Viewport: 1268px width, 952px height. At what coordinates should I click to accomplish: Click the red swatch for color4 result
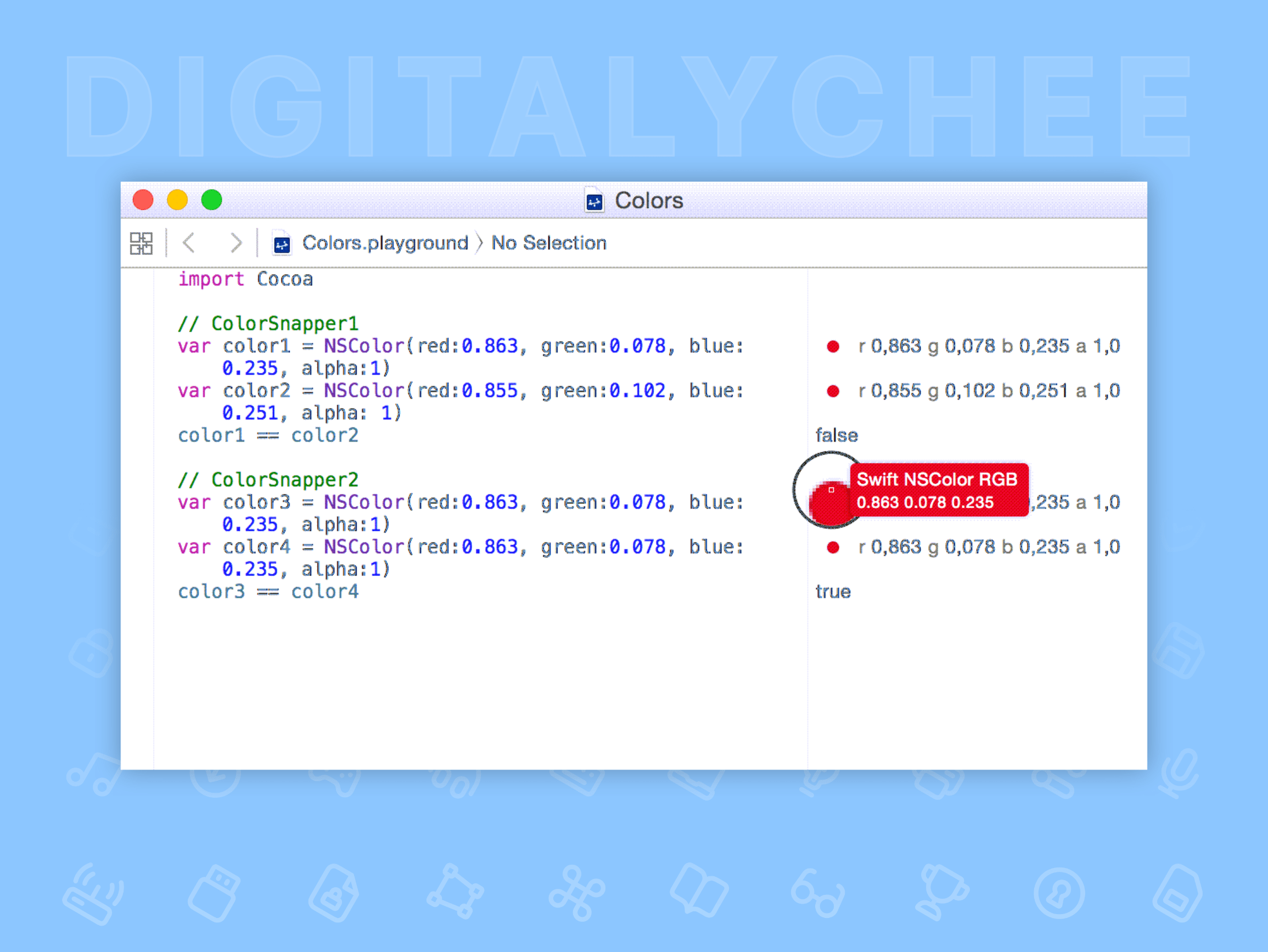point(833,548)
